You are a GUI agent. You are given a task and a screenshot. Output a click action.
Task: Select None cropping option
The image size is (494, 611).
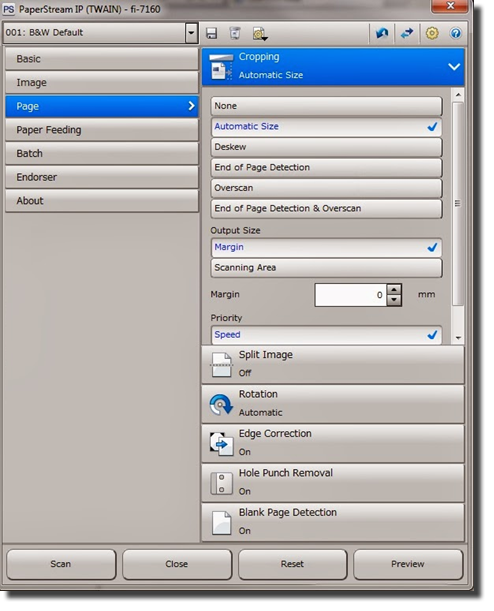[326, 106]
